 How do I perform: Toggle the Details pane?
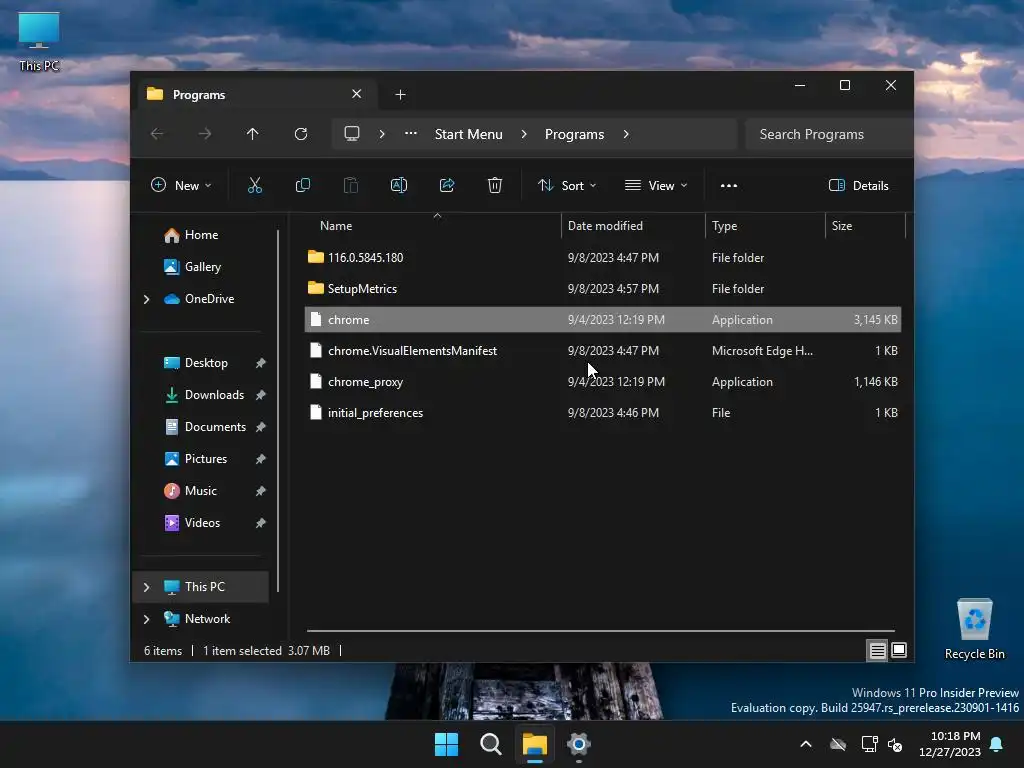coord(859,185)
